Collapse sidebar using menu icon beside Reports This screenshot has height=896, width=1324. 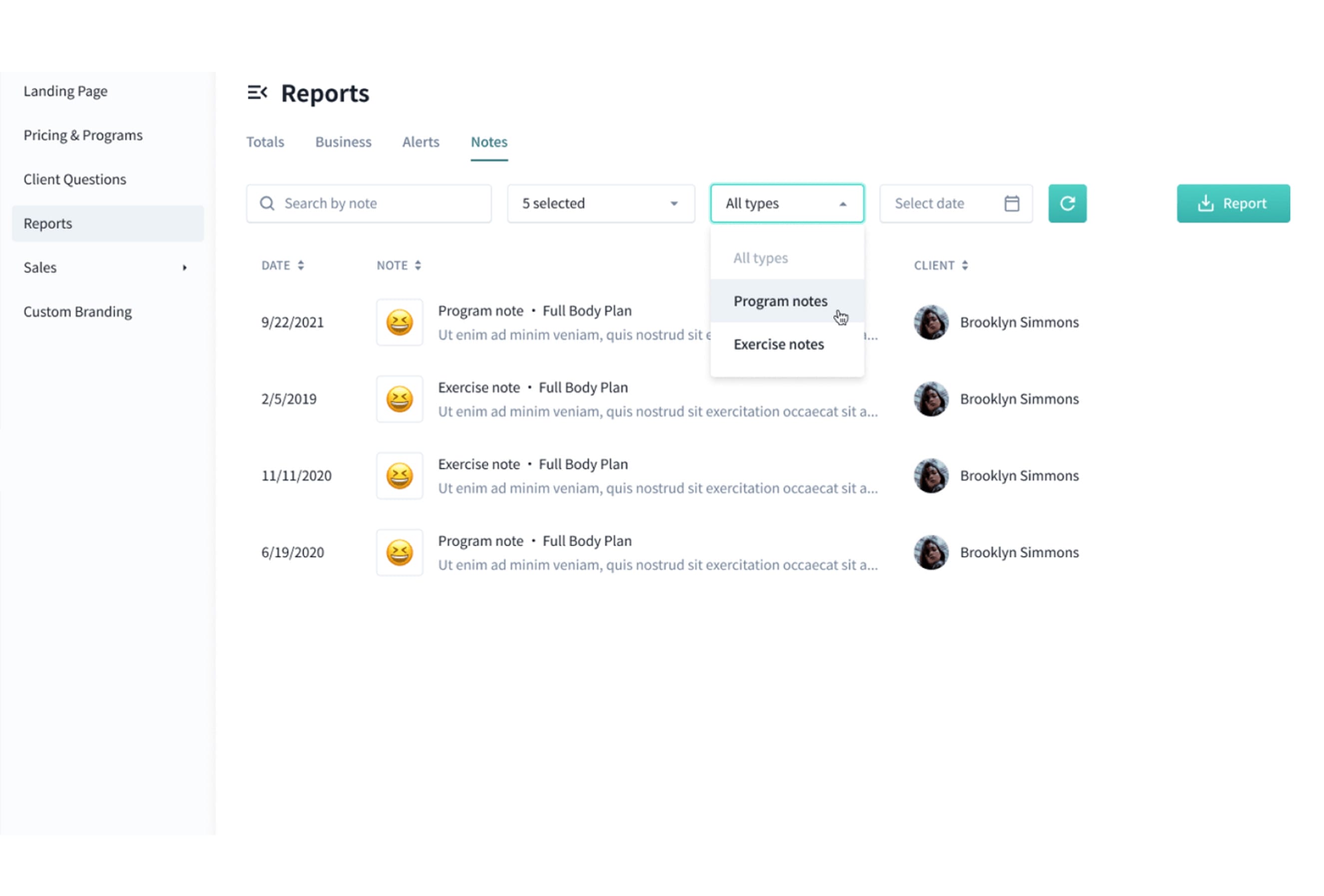pos(257,92)
